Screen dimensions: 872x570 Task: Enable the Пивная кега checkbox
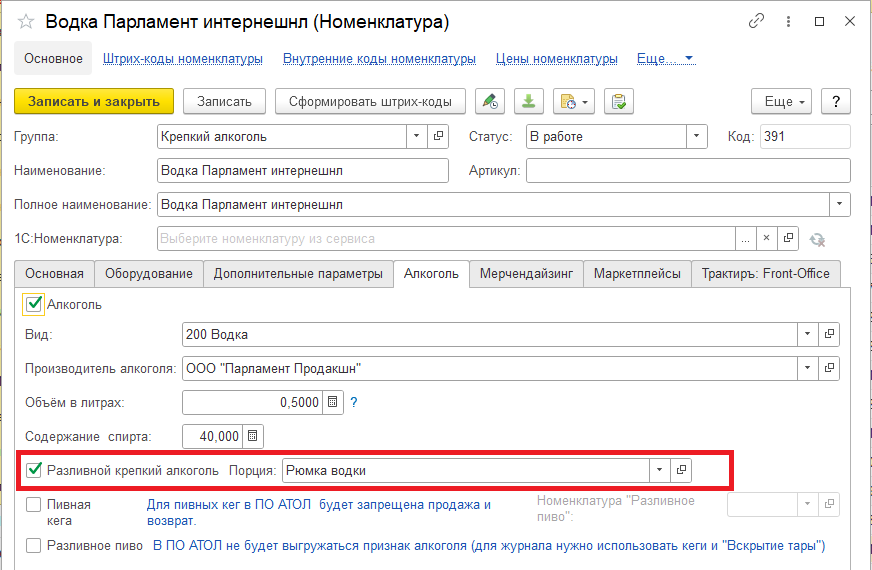tap(35, 505)
